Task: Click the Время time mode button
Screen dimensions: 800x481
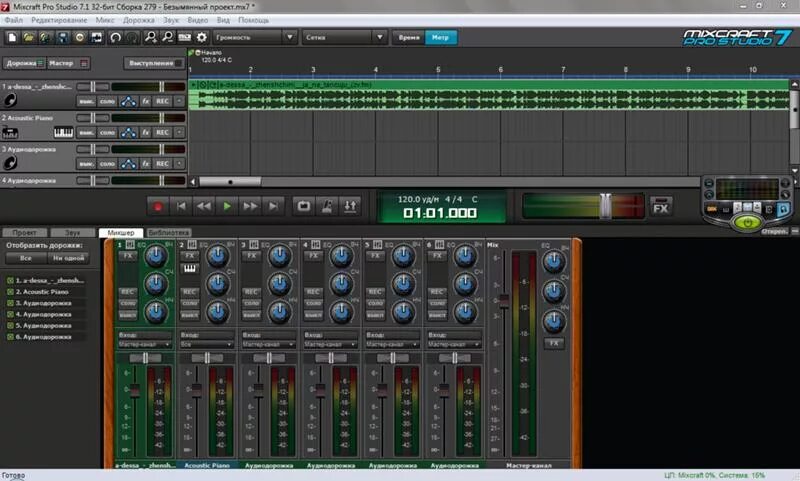Action: point(409,37)
